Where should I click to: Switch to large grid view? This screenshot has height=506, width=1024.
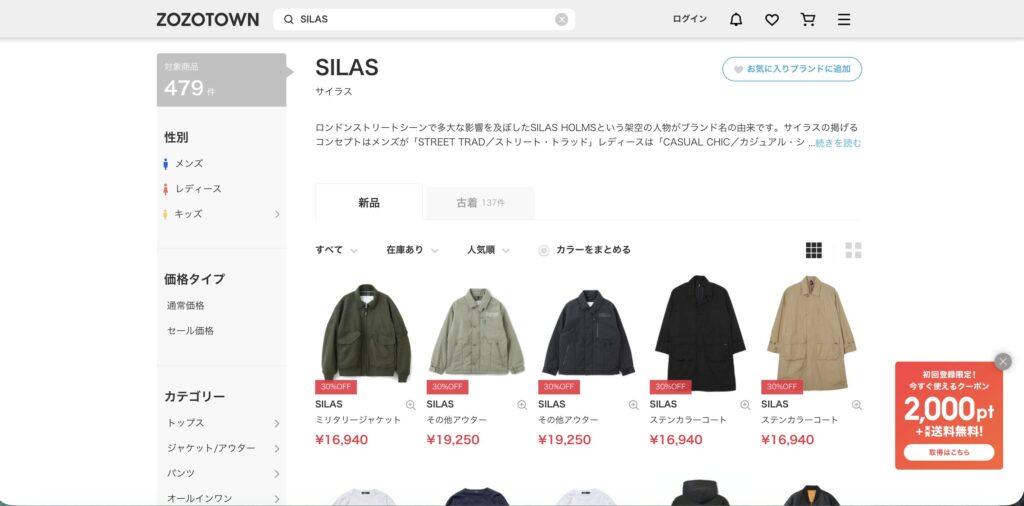point(854,250)
